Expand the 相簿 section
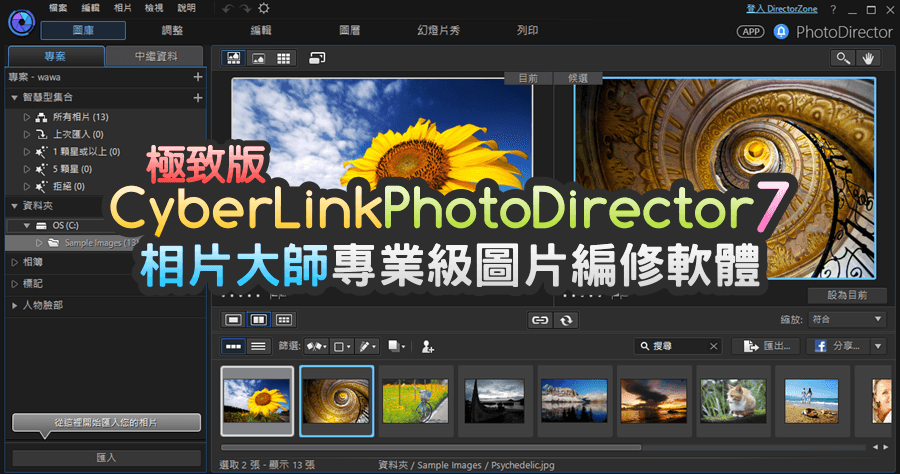The image size is (900, 474). [14, 262]
